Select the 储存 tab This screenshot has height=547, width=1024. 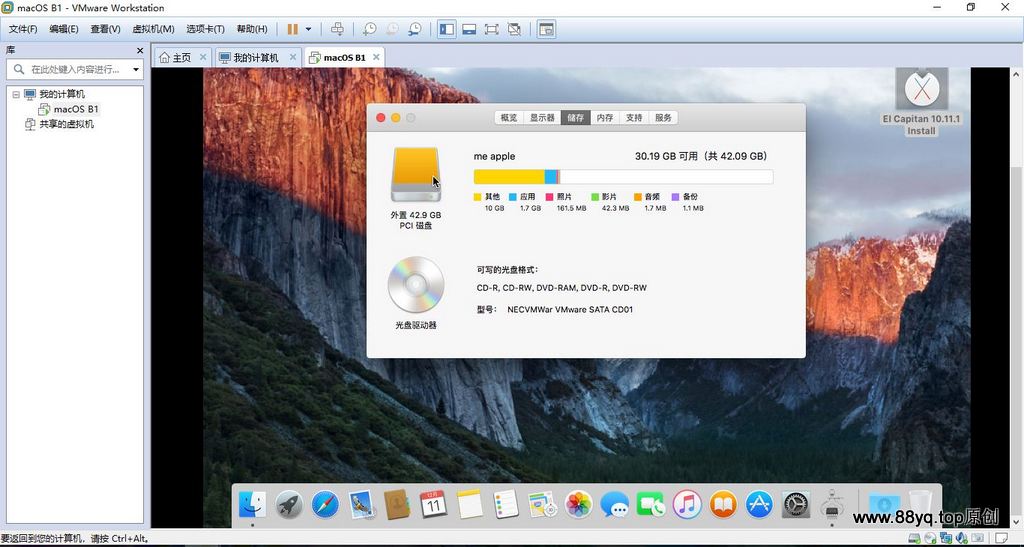point(575,117)
